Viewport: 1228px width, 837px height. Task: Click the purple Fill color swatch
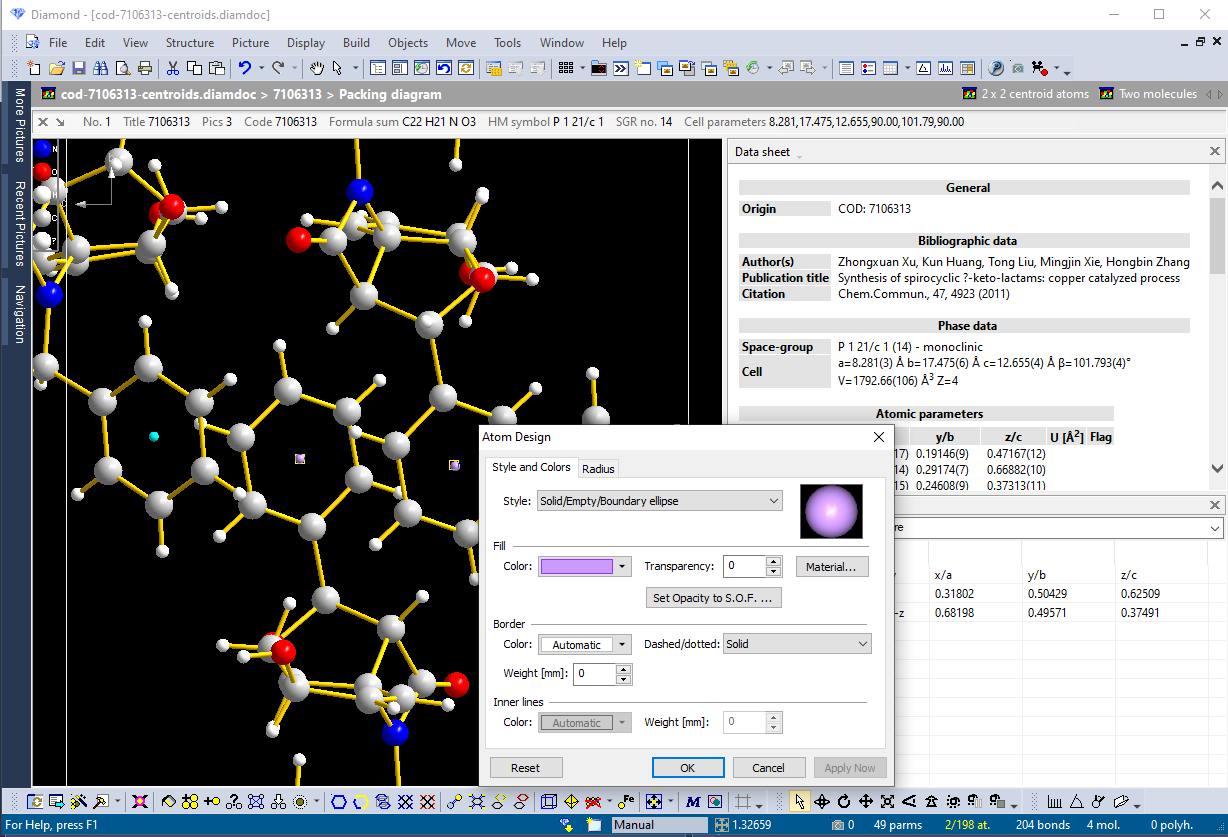(577, 566)
